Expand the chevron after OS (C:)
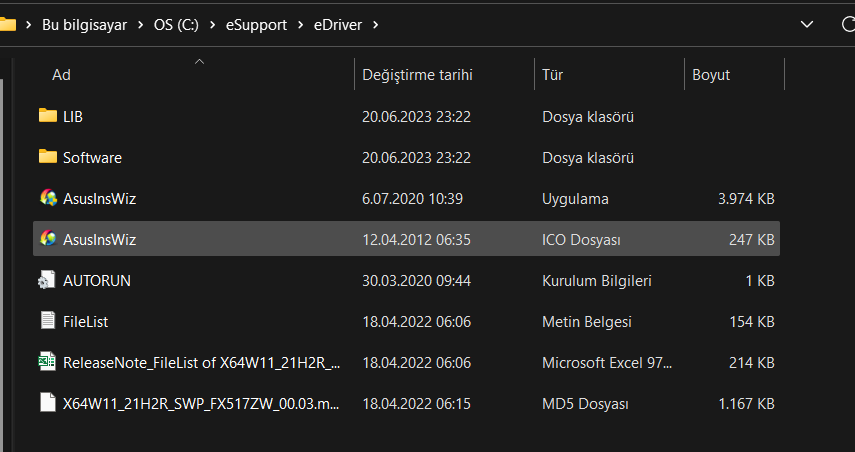 (212, 25)
